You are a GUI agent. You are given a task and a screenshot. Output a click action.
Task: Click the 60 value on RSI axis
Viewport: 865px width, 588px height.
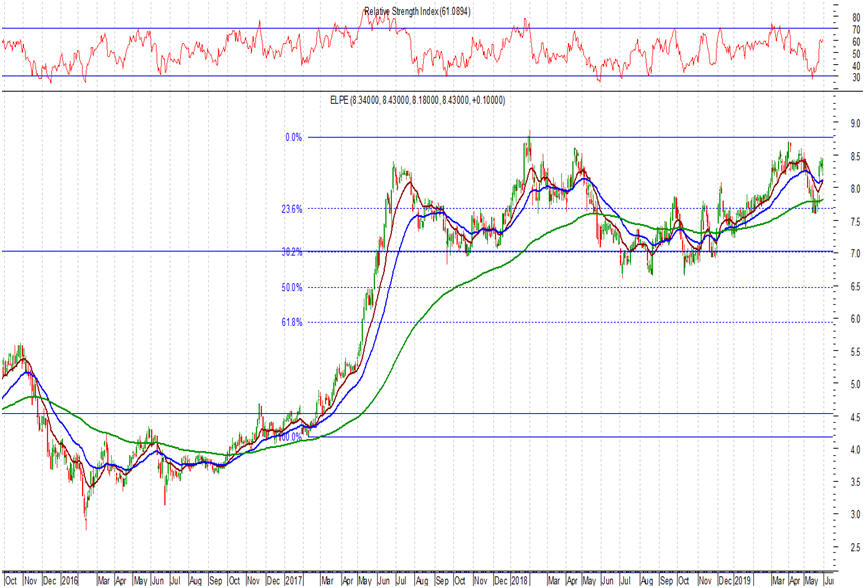[856, 41]
